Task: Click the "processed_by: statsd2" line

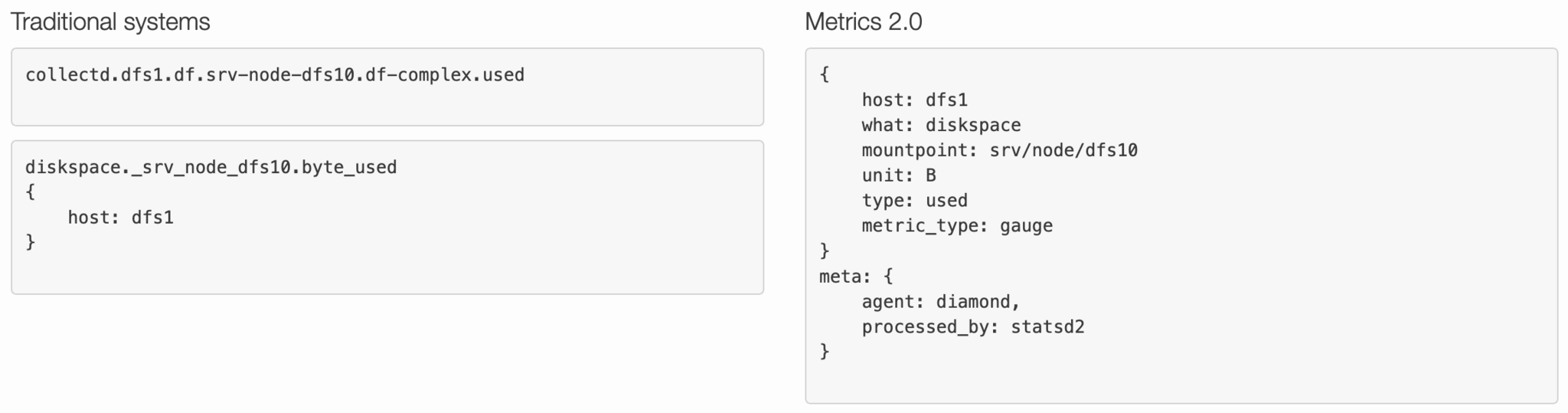Action: click(x=972, y=327)
